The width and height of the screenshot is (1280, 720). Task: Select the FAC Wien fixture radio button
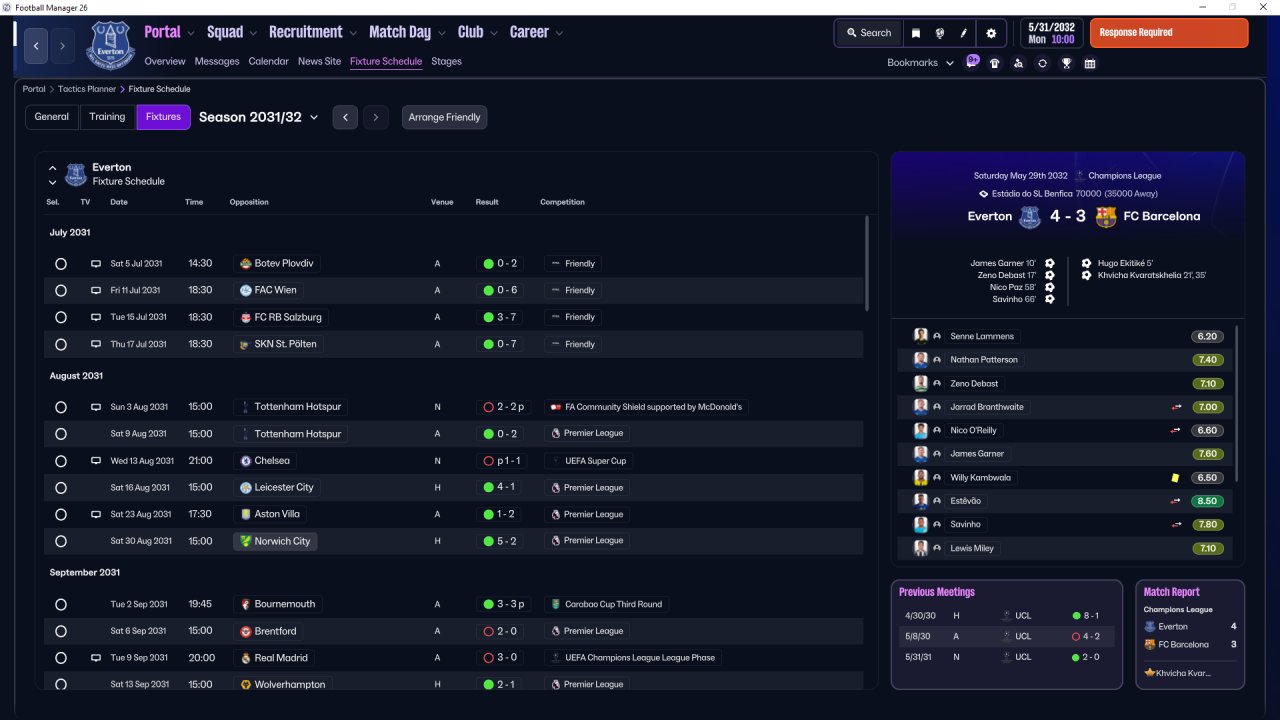coord(61,290)
